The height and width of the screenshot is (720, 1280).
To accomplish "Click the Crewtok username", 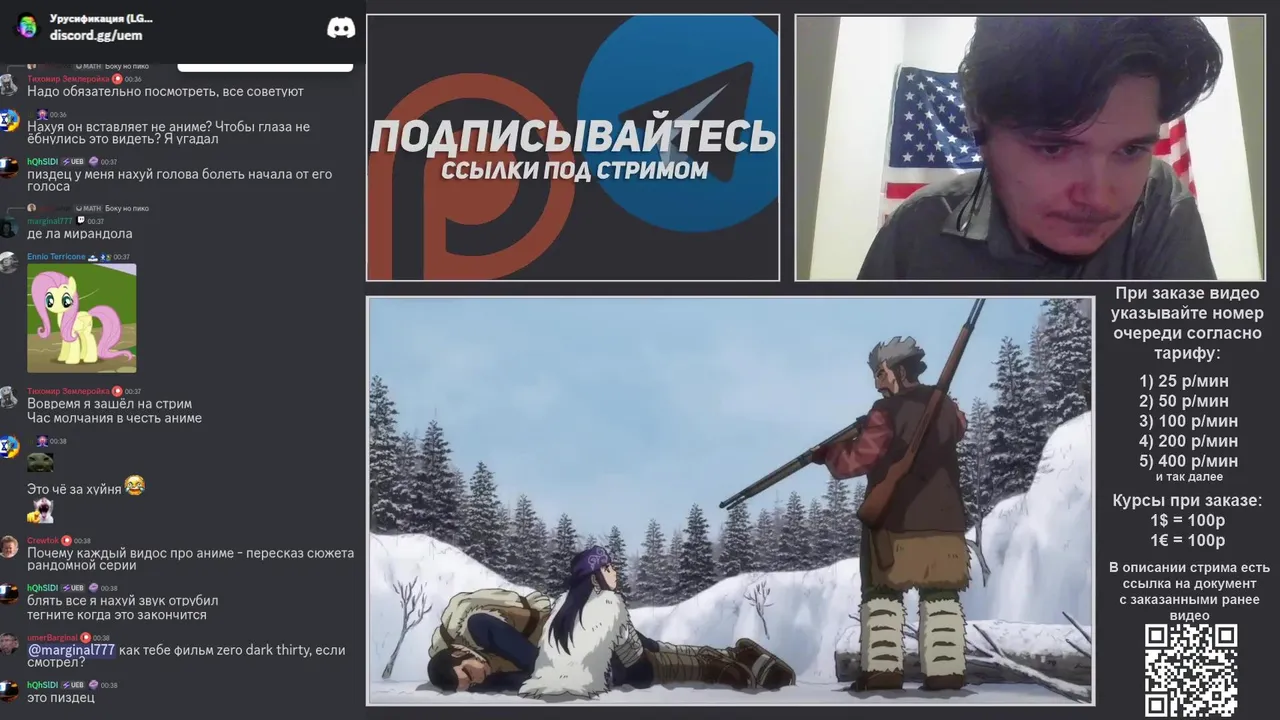I will click(x=43, y=541).
